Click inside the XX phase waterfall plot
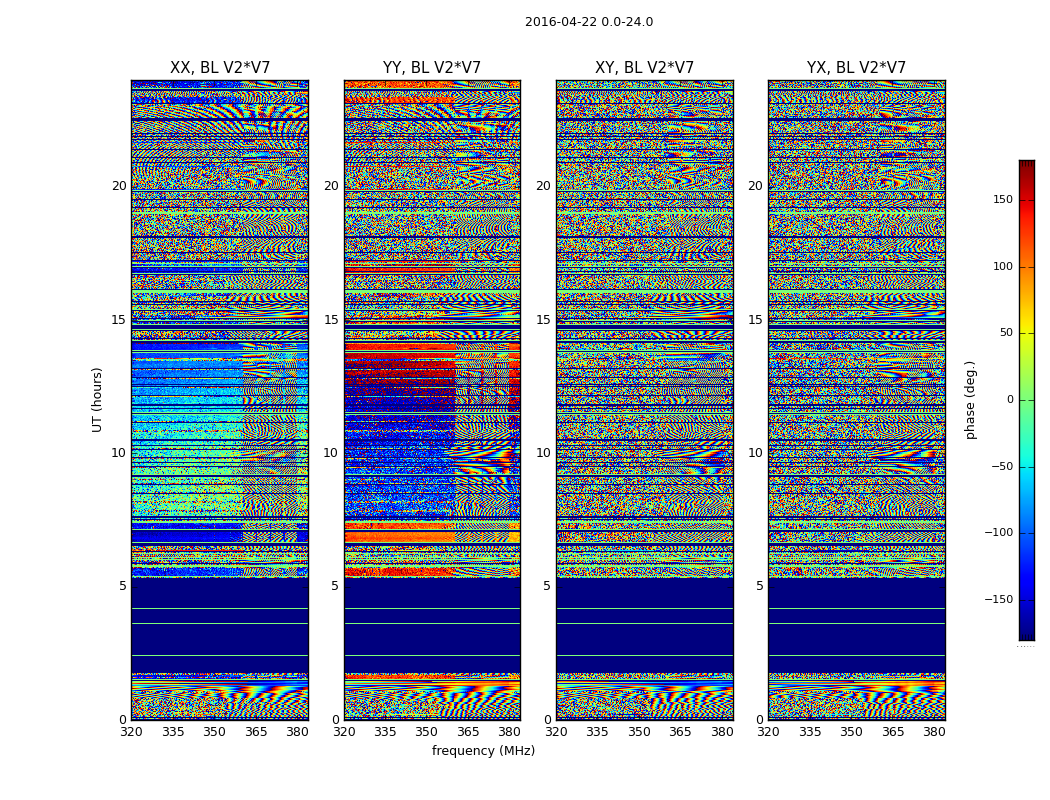The width and height of the screenshot is (1050, 800). coord(220,400)
